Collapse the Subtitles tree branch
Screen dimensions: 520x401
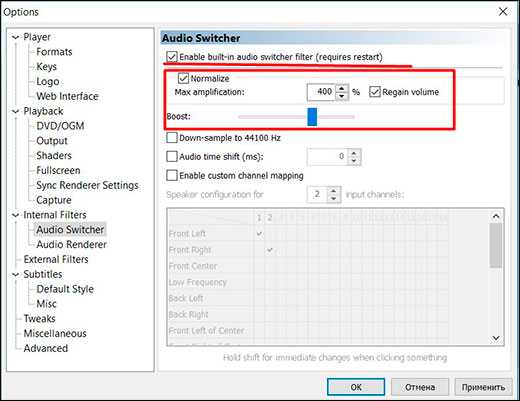tap(15, 274)
